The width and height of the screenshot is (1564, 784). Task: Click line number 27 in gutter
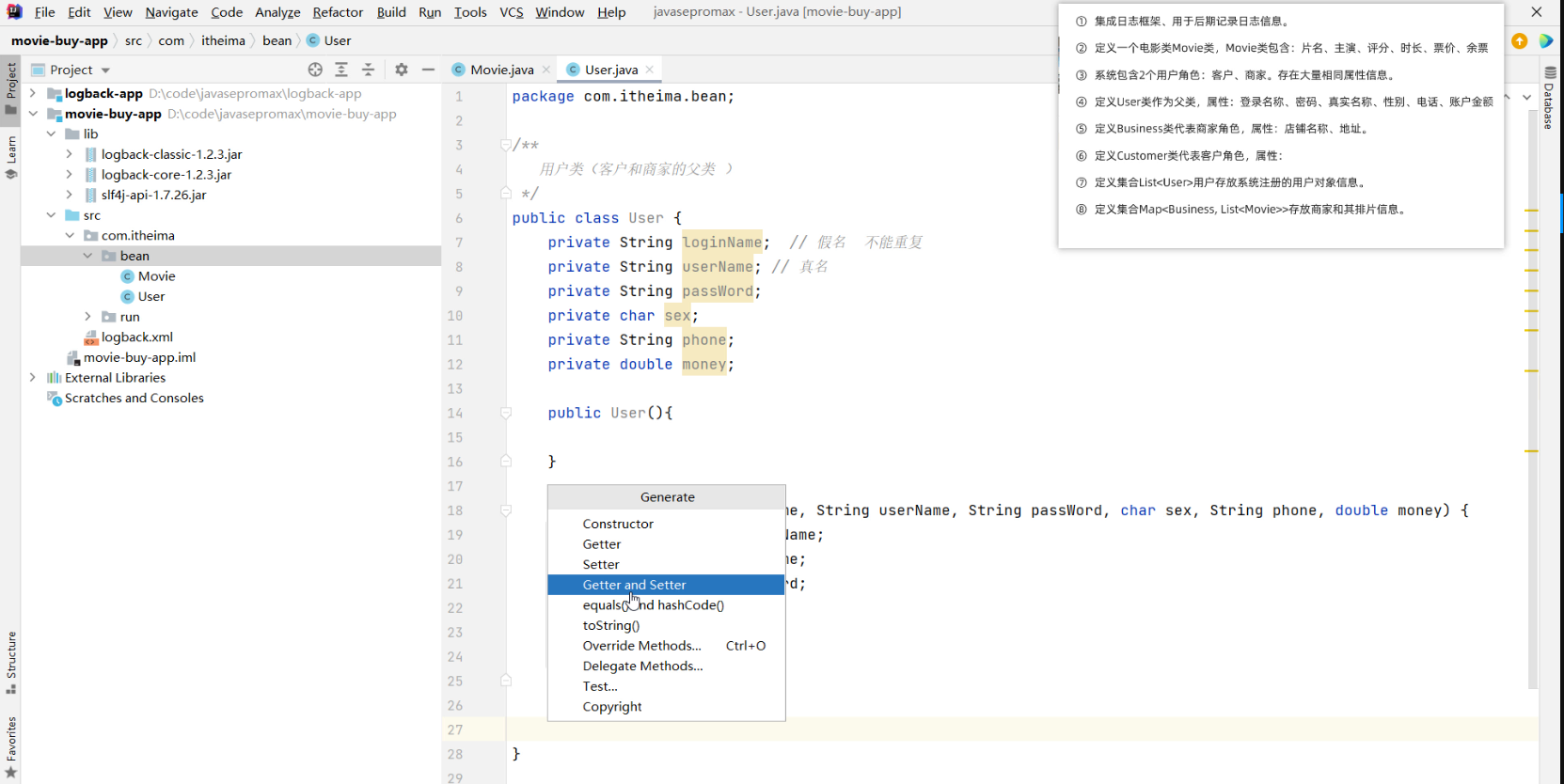click(455, 729)
